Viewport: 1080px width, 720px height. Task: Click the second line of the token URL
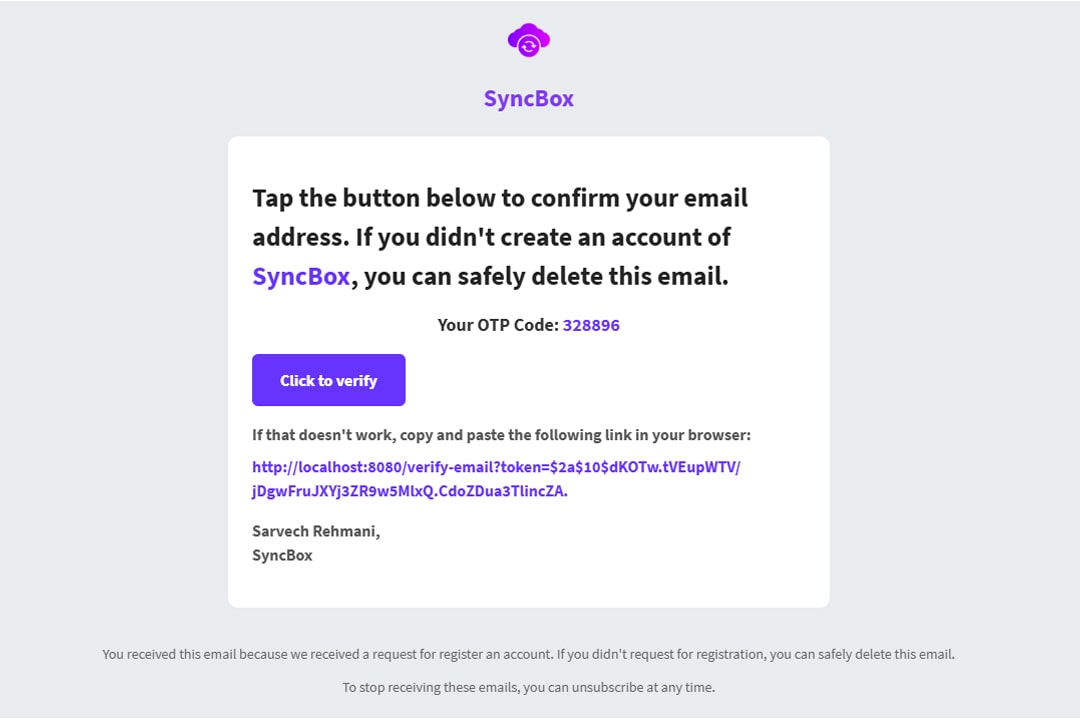tap(410, 491)
